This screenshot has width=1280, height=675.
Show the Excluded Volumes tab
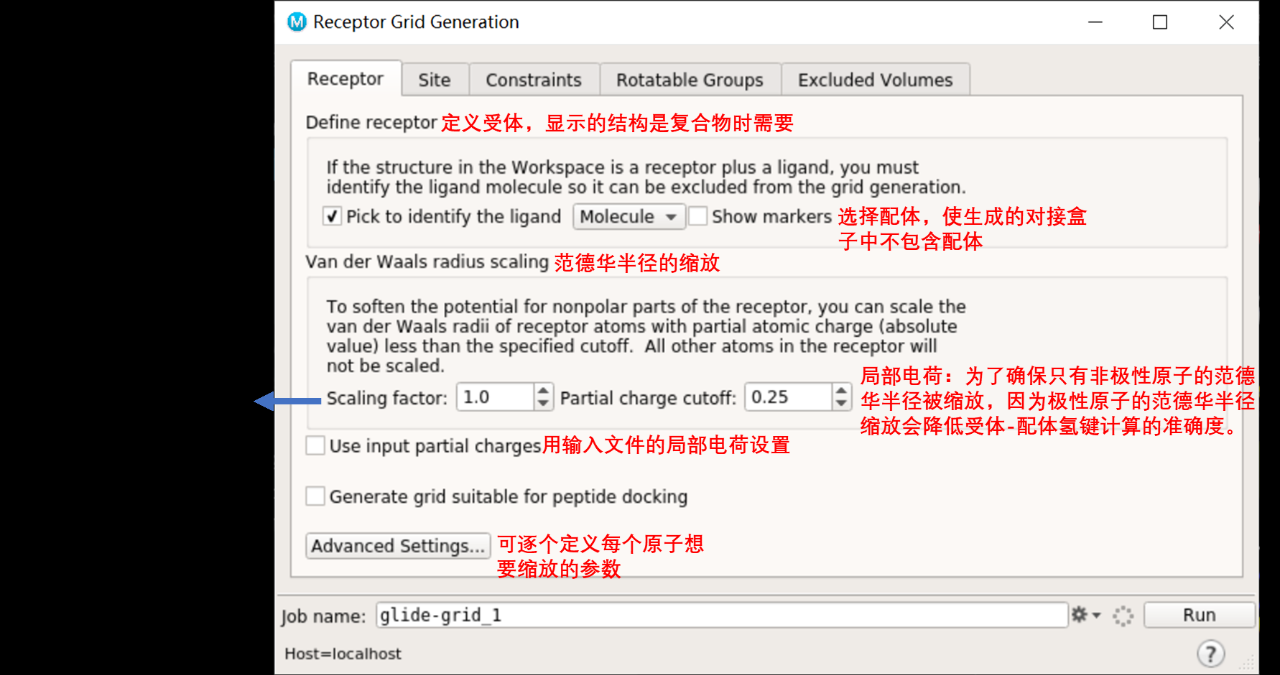click(x=875, y=80)
